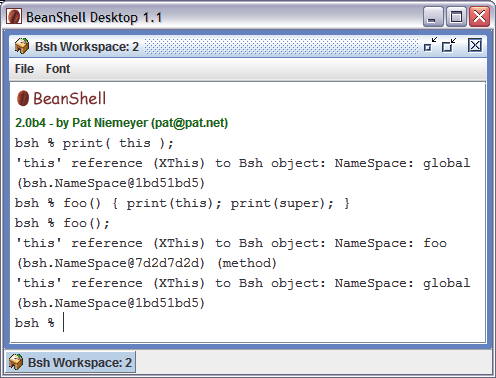The width and height of the screenshot is (496, 378).
Task: Click the red BeanShell logo text
Action: (x=69, y=99)
